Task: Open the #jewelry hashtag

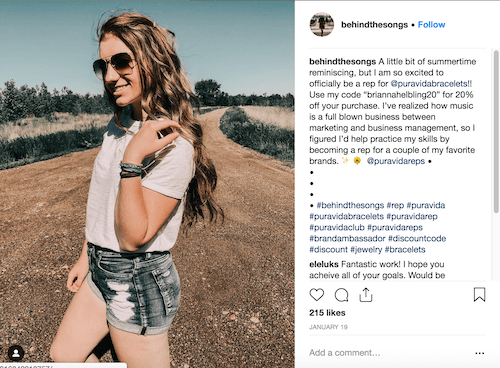Action: click(x=366, y=250)
